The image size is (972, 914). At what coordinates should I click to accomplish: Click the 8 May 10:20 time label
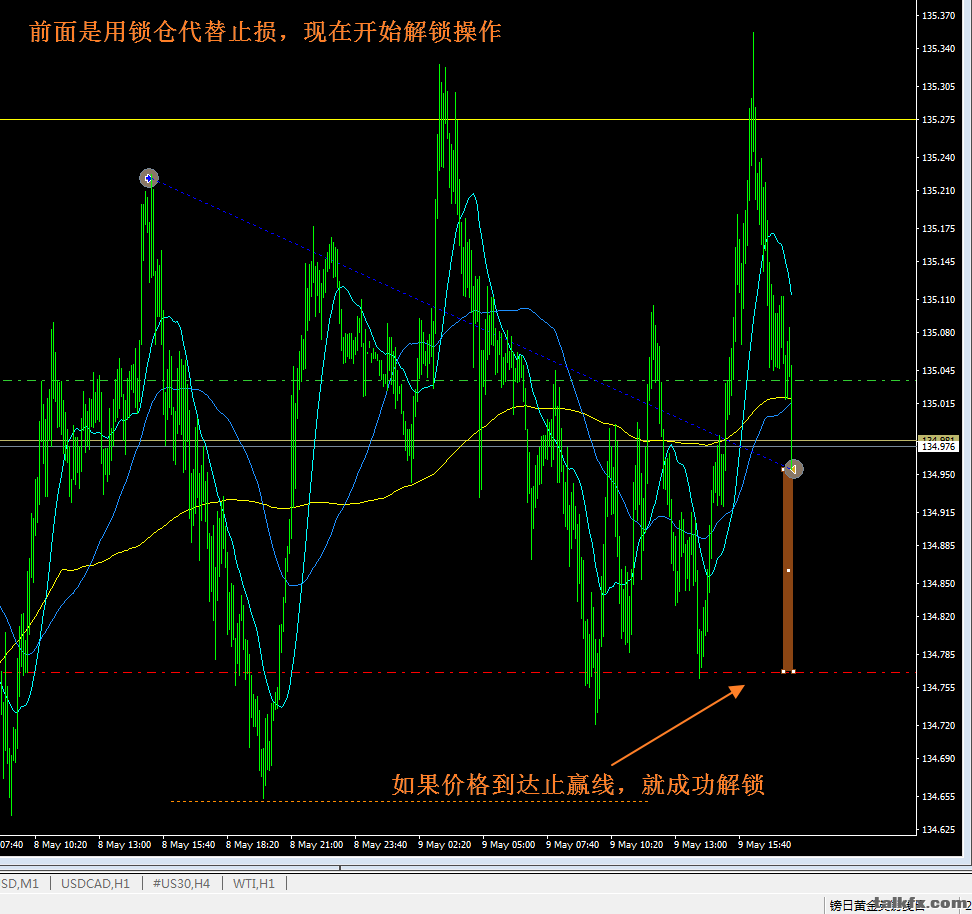pos(60,845)
